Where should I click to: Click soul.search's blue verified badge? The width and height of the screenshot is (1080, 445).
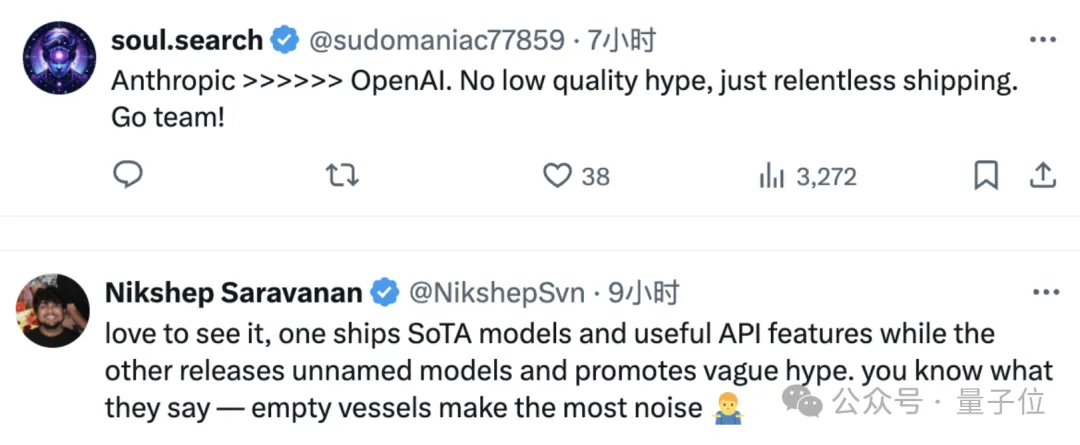point(285,41)
